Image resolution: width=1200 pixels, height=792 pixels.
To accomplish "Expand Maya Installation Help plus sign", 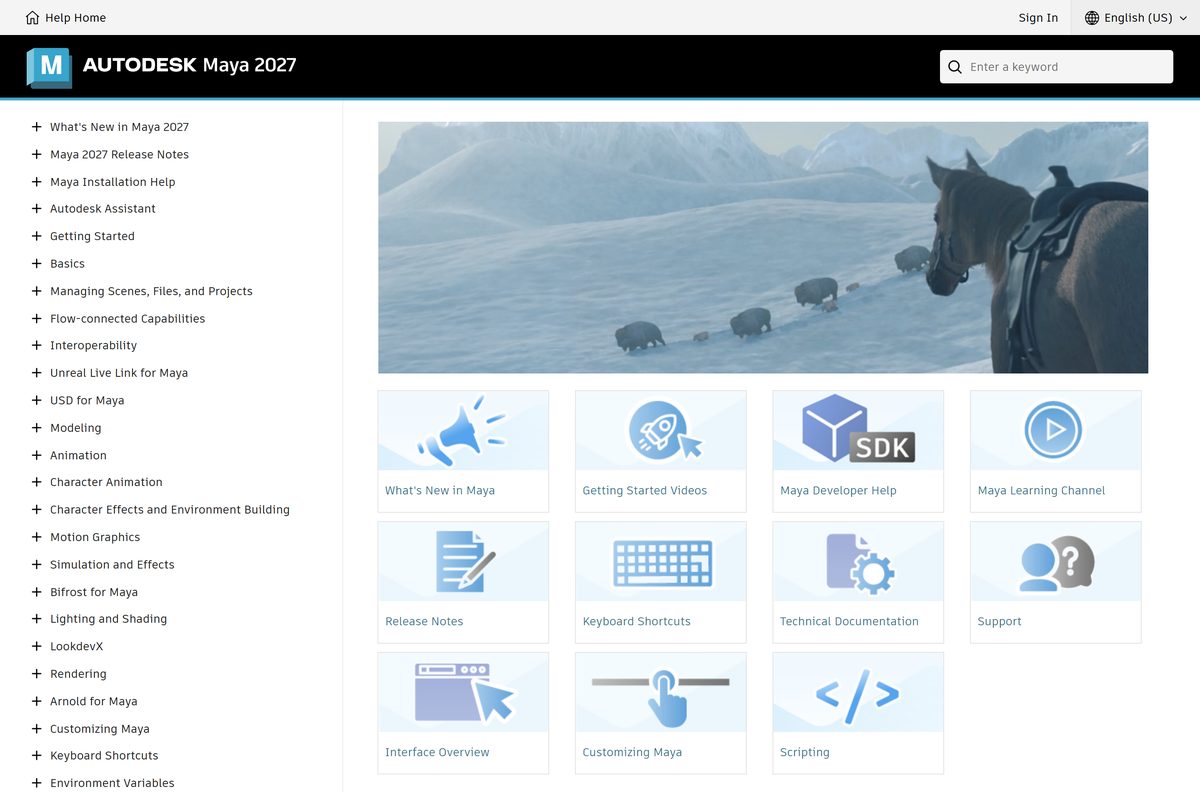I will tap(36, 182).
